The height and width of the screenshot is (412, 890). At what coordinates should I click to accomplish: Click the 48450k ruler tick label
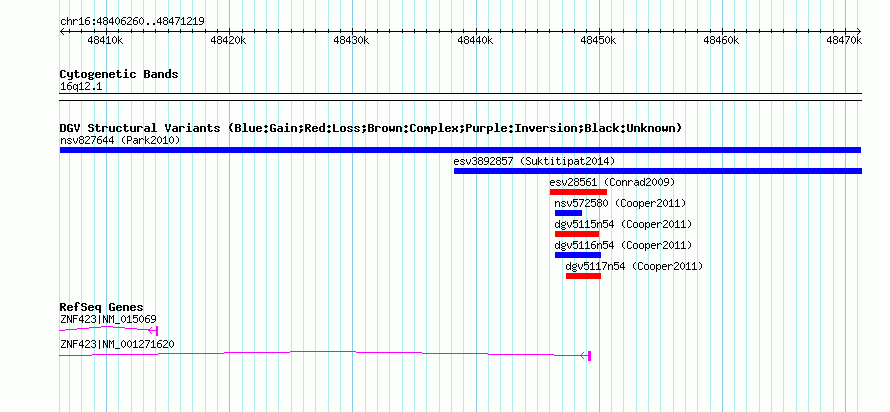click(598, 40)
